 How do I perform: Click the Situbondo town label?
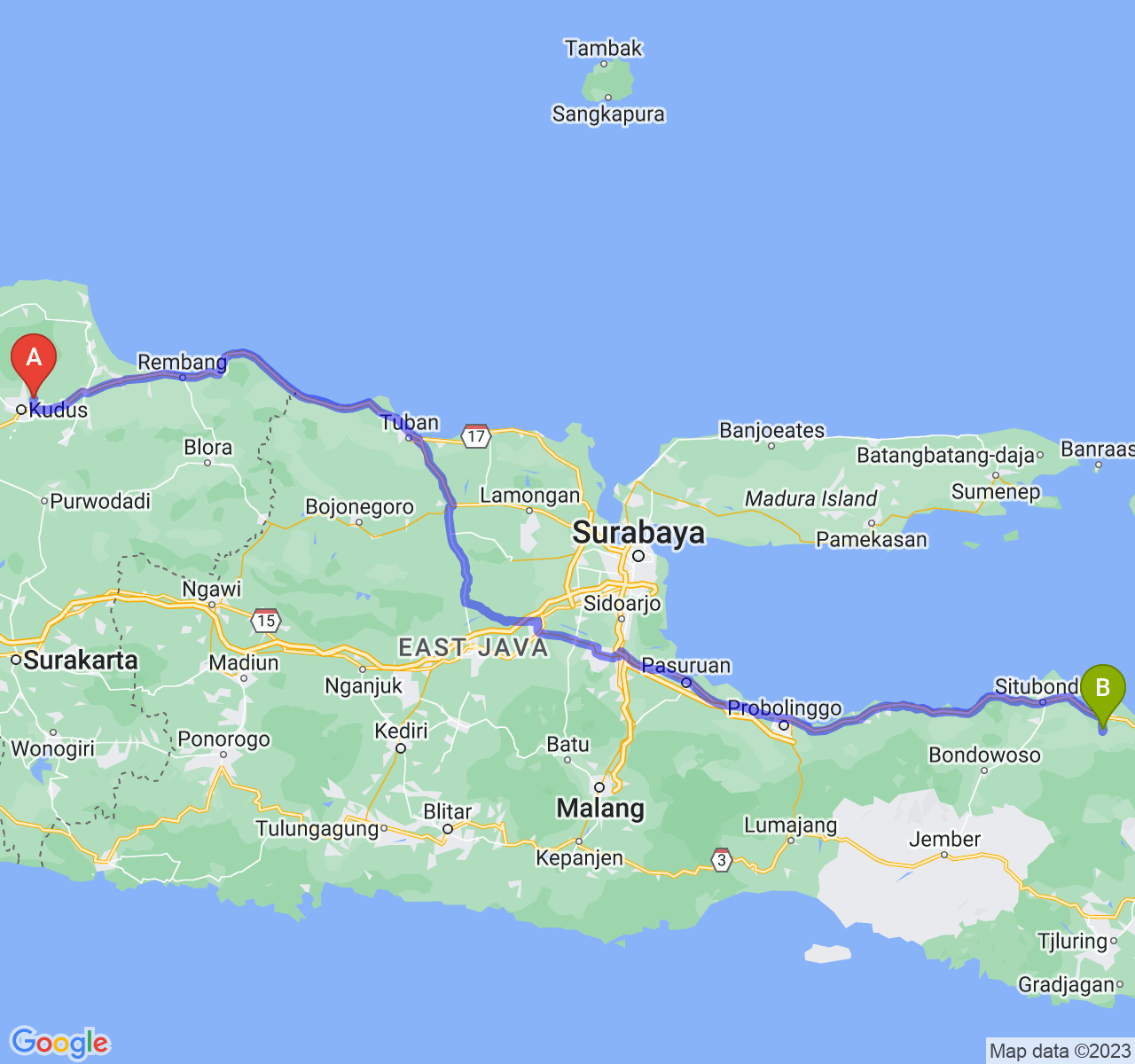(1037, 686)
